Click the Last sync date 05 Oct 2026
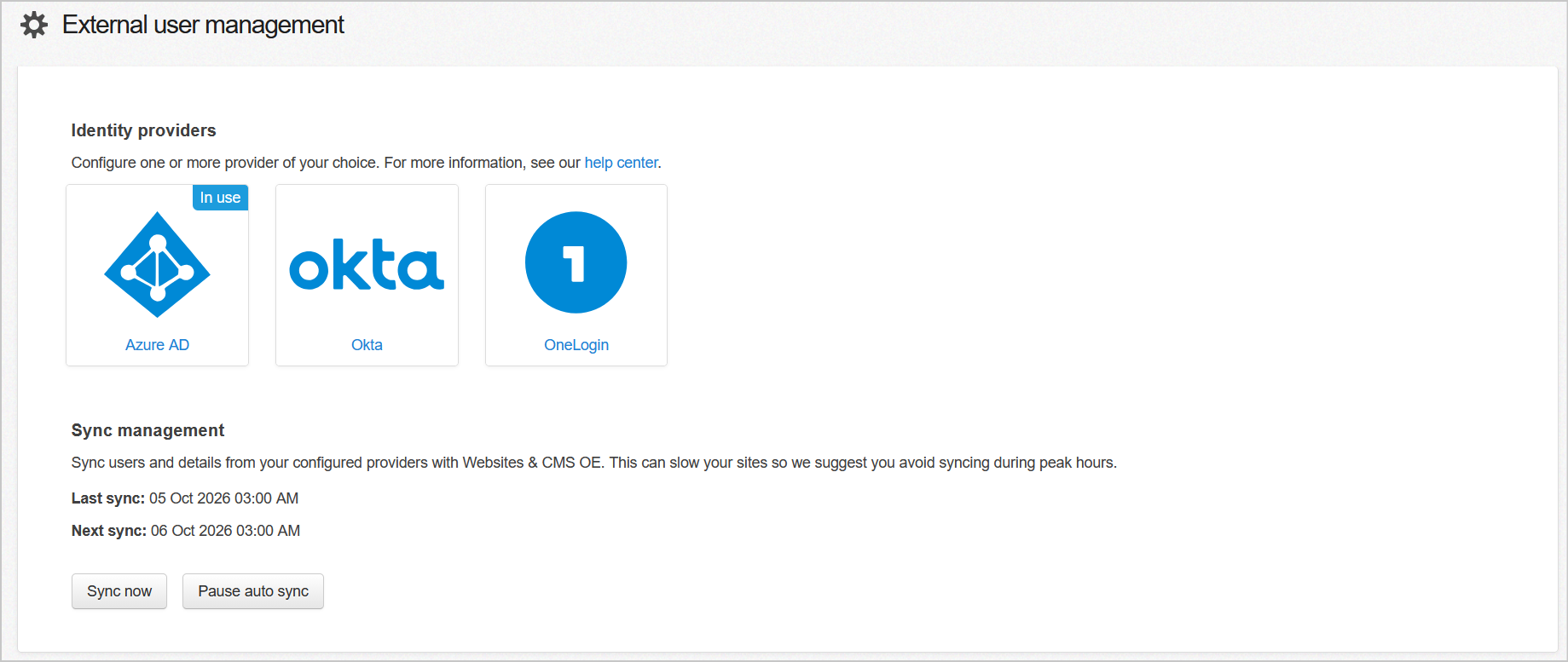 pyautogui.click(x=224, y=498)
